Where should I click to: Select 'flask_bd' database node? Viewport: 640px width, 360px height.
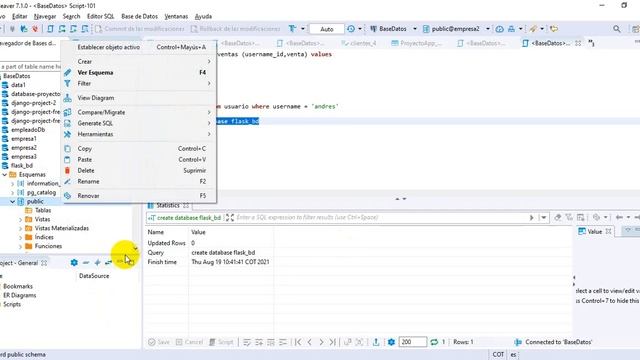click(22, 166)
